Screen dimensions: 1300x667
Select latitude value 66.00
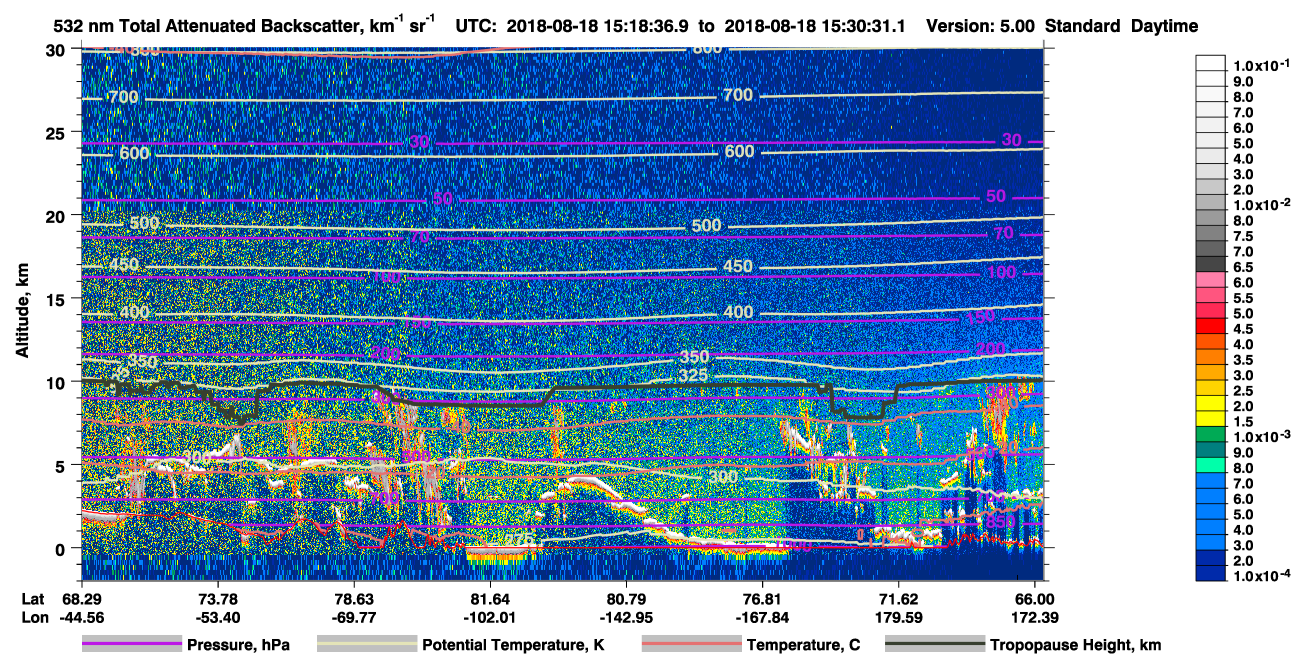1035,598
